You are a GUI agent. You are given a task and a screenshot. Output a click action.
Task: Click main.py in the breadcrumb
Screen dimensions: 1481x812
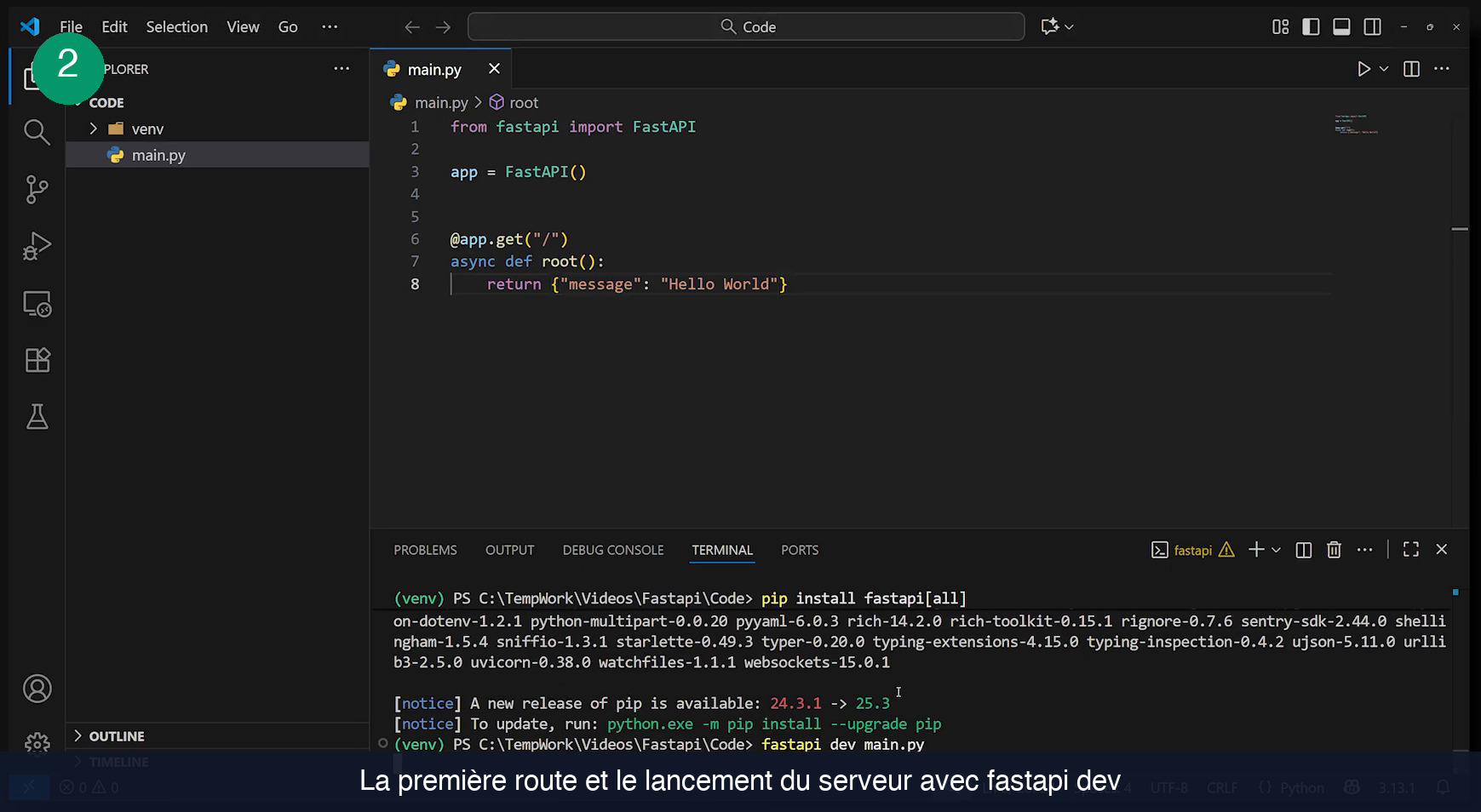tap(441, 103)
